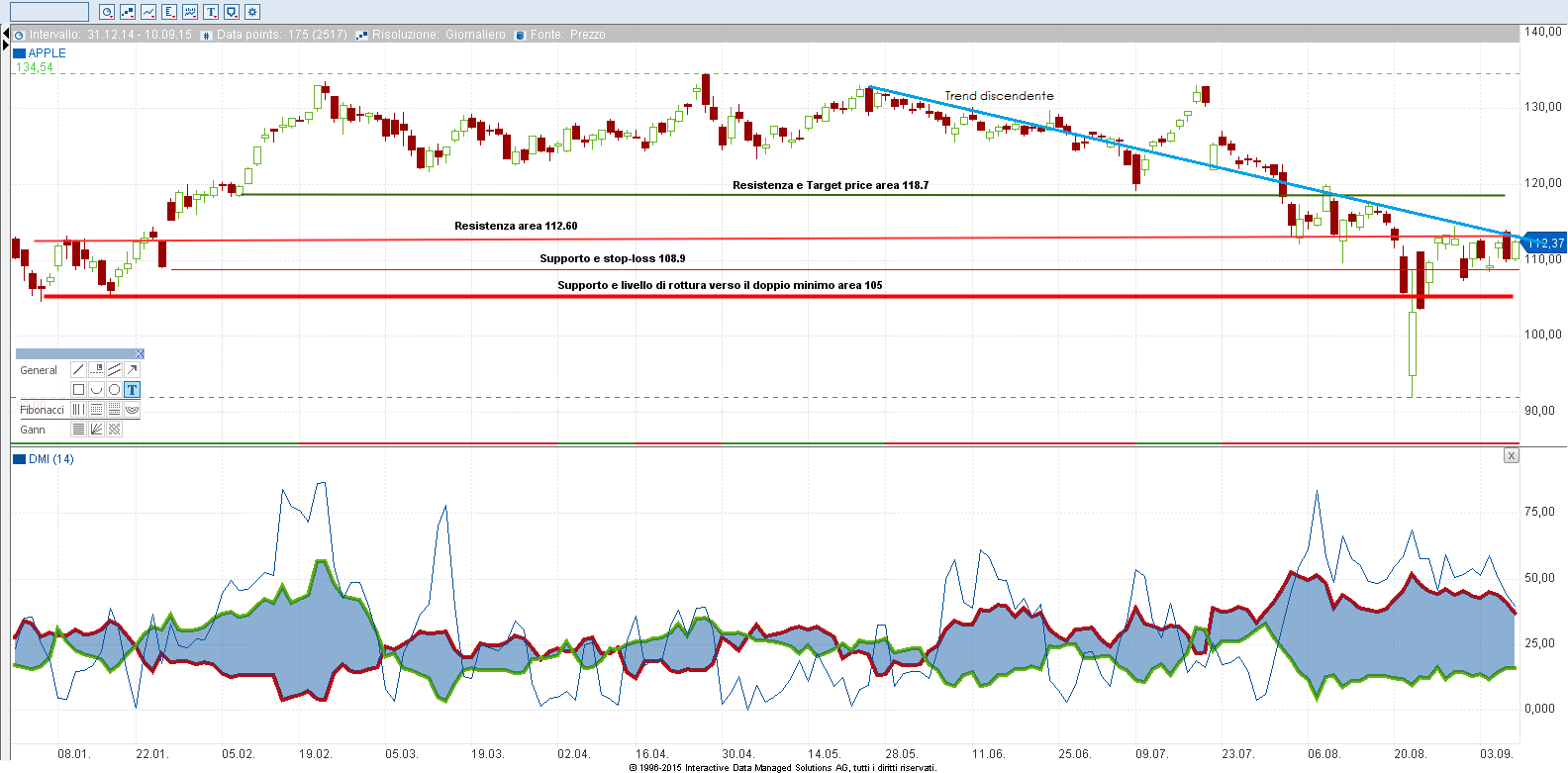Viewport: 1568px width, 773px height.
Task: Choose the rectangle shape drawing tool
Action: point(78,390)
